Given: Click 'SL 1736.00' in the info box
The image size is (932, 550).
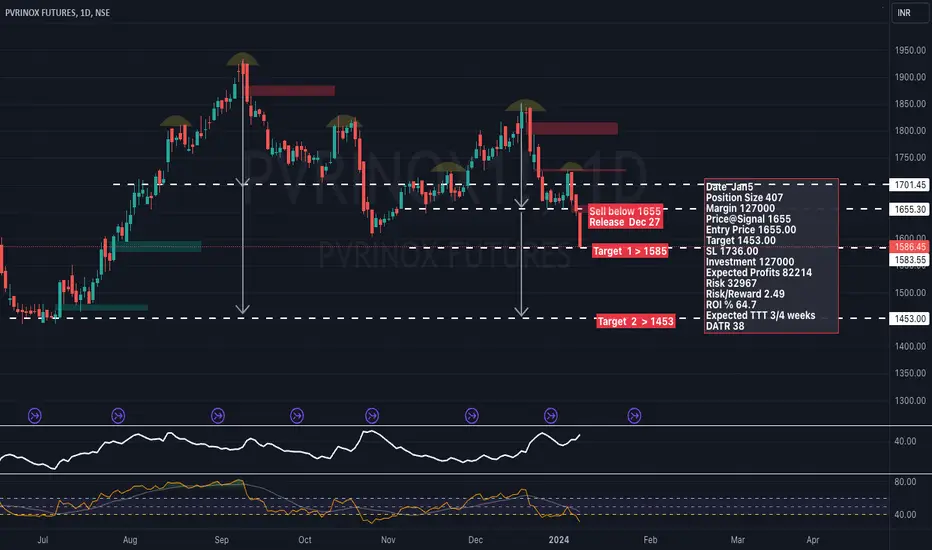Looking at the screenshot, I should point(732,251).
